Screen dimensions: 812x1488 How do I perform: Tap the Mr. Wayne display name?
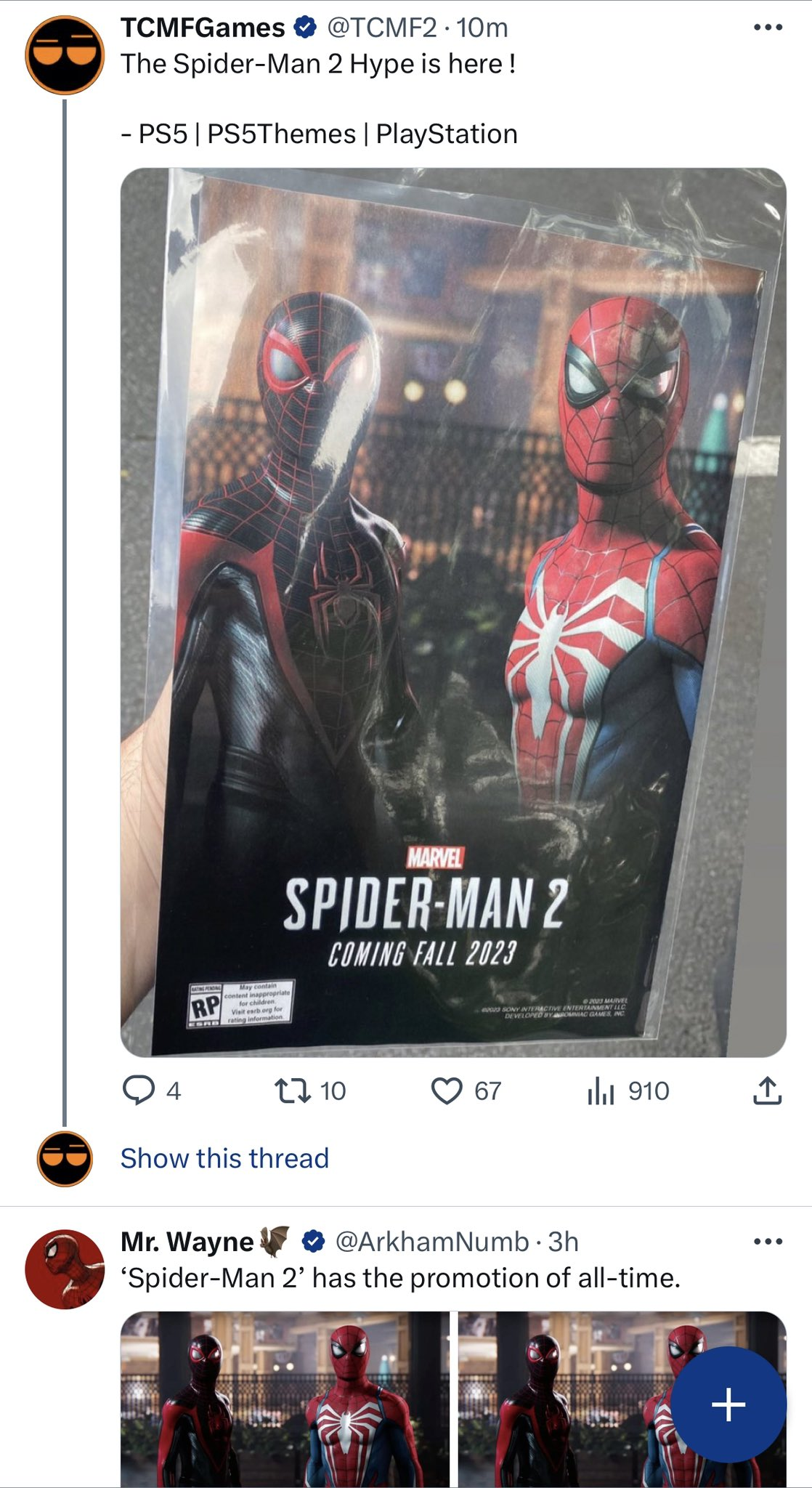pos(187,1242)
